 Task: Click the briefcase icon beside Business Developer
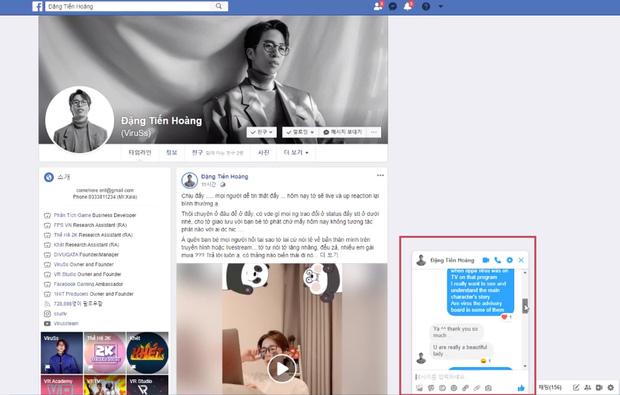[47, 215]
